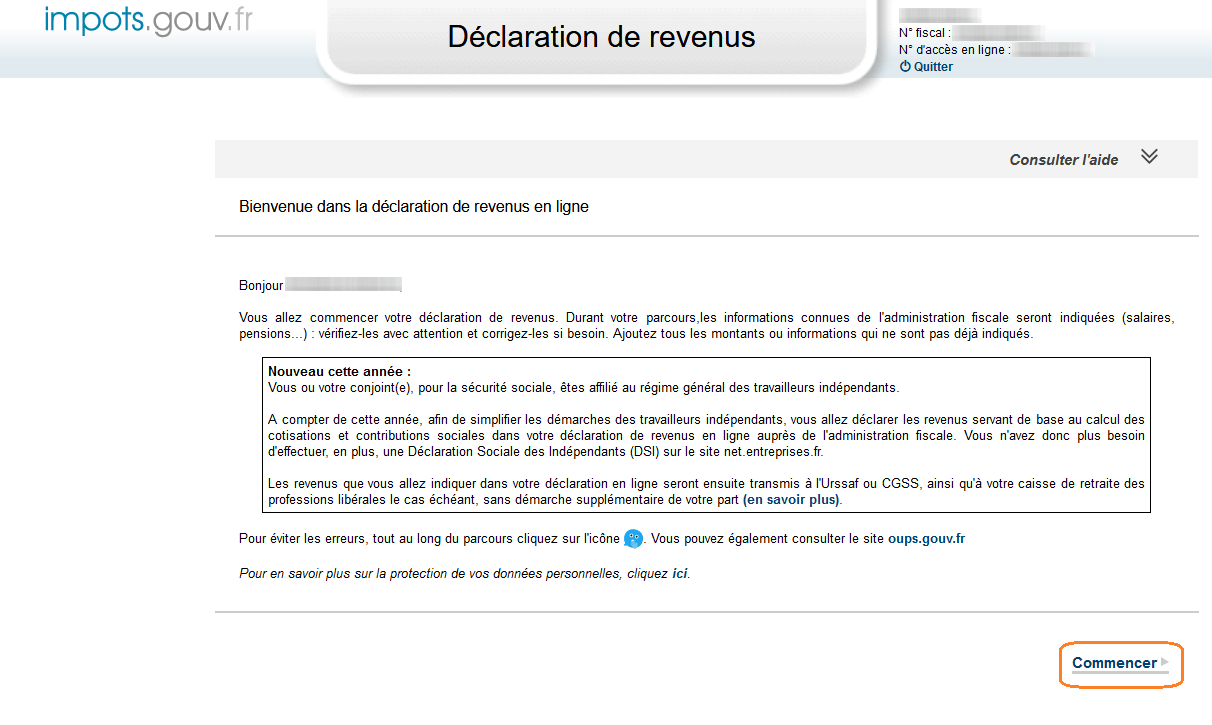Click the impots.gouv.fr logo
The image size is (1212, 725).
[x=148, y=21]
